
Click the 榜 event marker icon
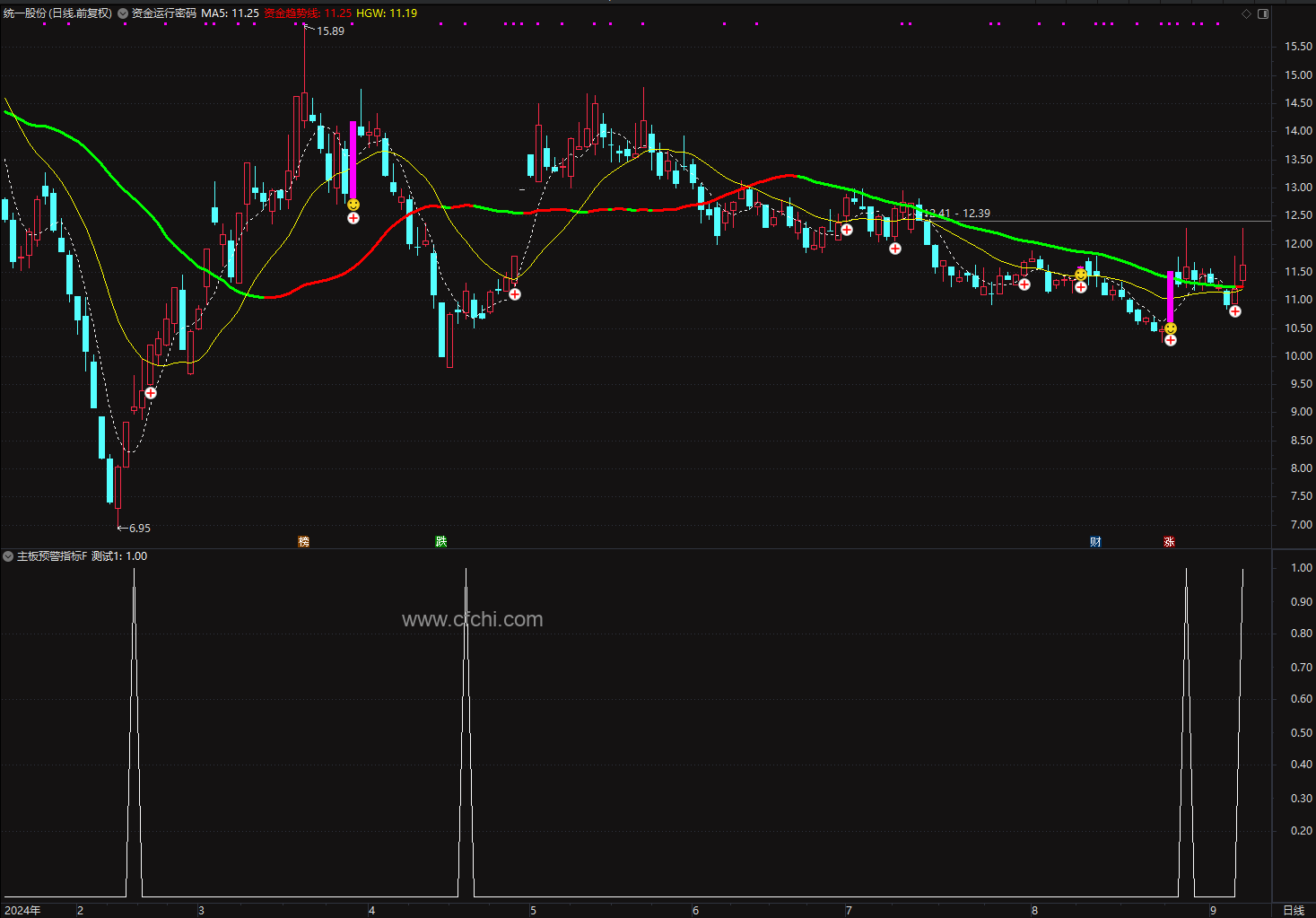(303, 541)
